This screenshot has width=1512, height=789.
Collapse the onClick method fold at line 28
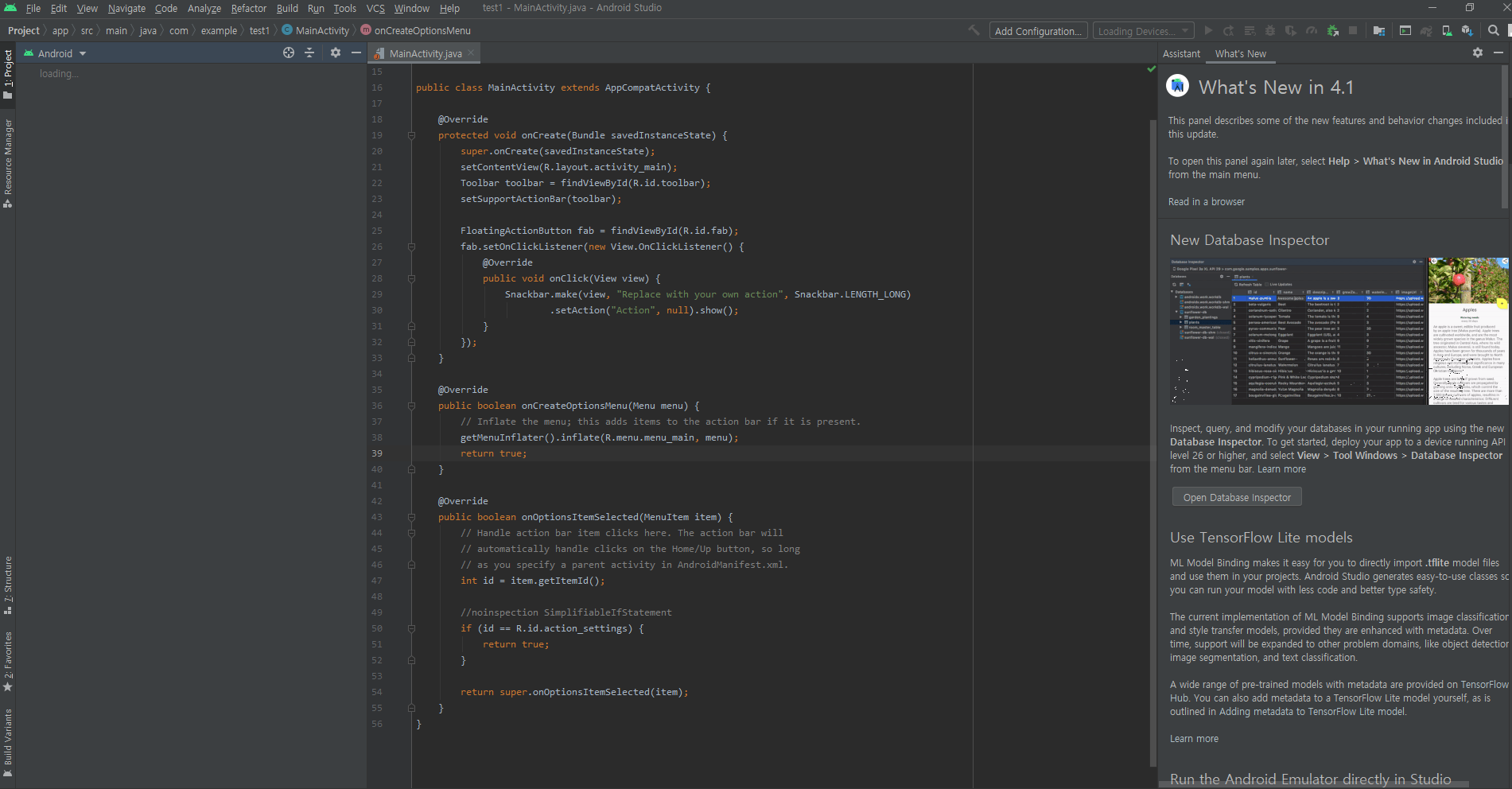tap(411, 278)
